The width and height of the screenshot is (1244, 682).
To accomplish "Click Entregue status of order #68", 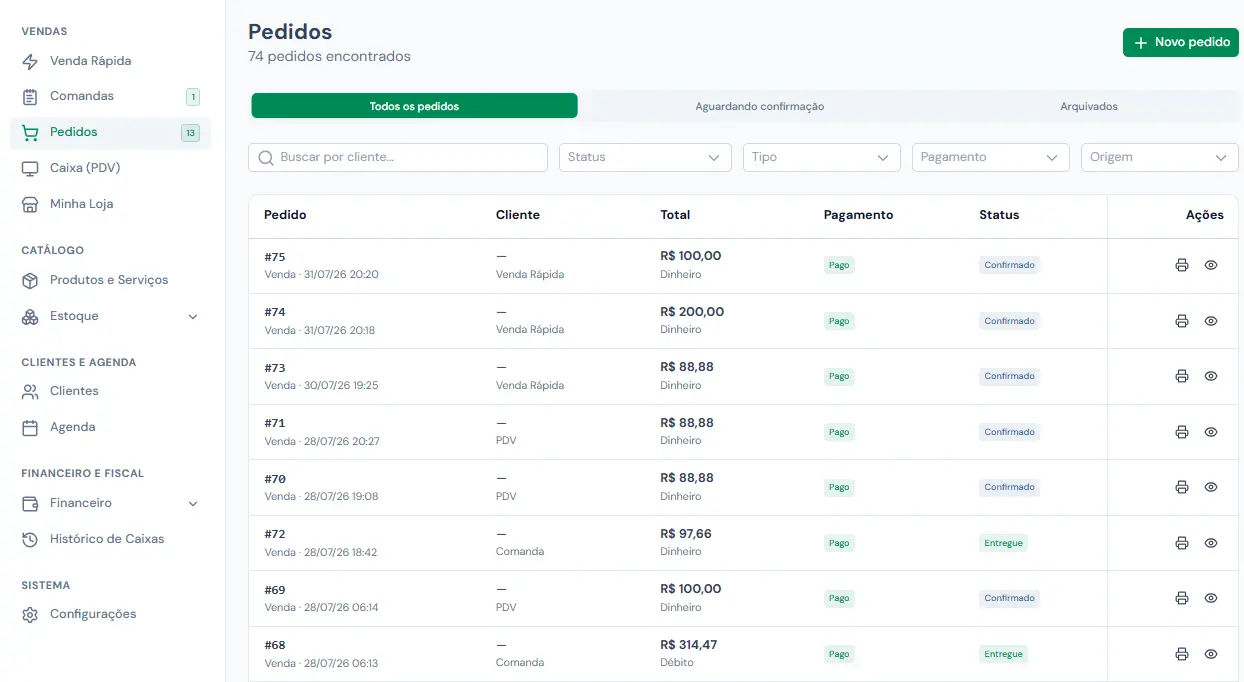I will point(1003,654).
